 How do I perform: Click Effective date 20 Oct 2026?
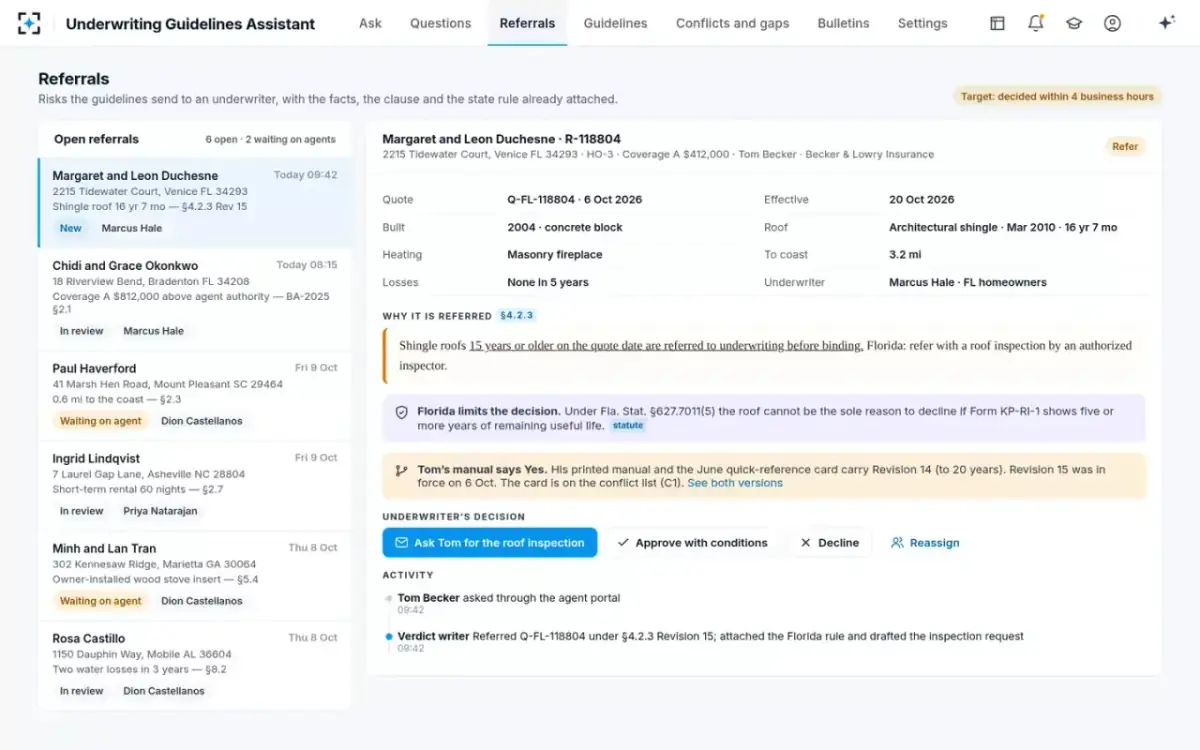(x=922, y=200)
